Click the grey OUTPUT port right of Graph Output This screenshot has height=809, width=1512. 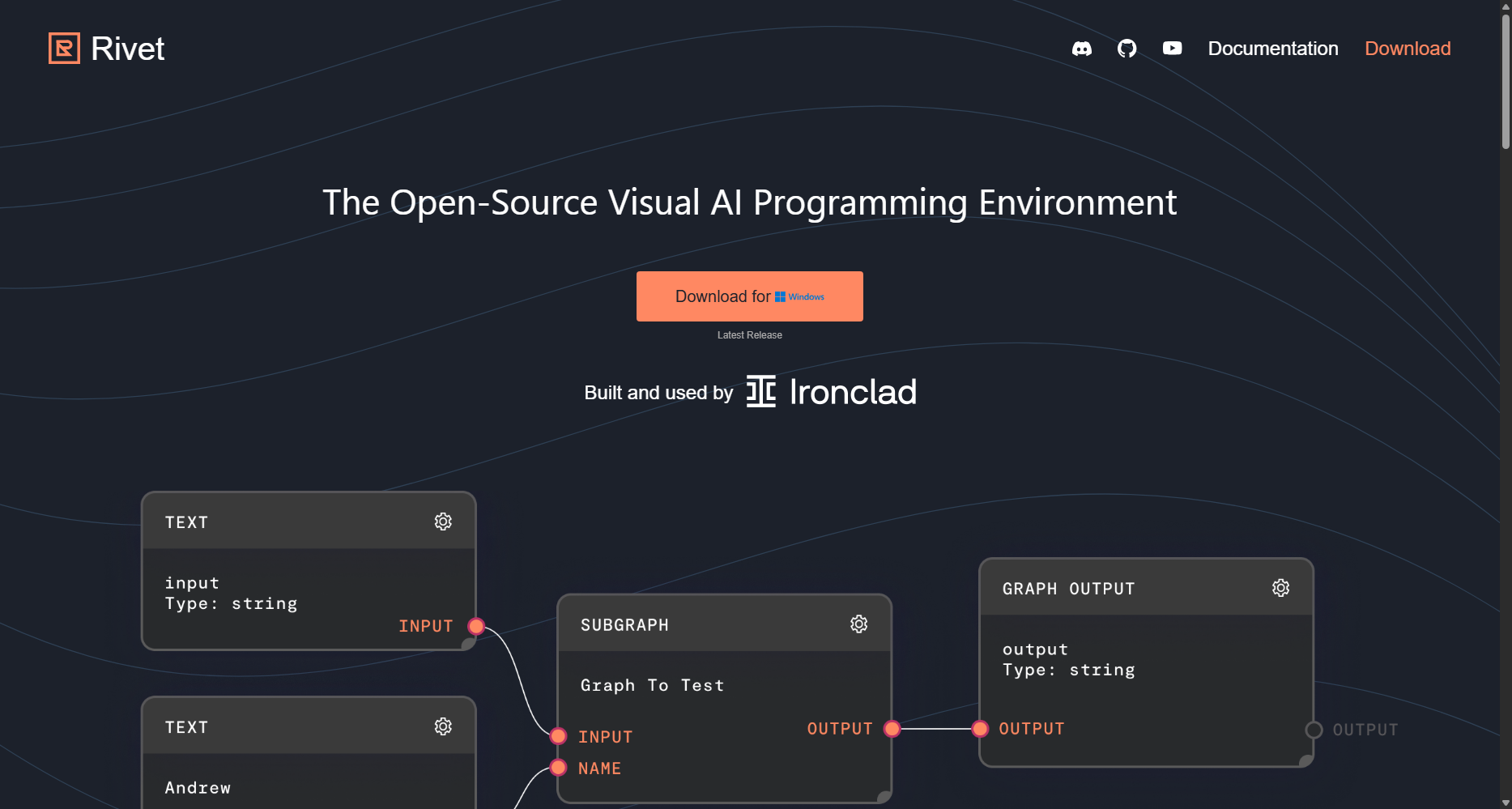click(1314, 730)
